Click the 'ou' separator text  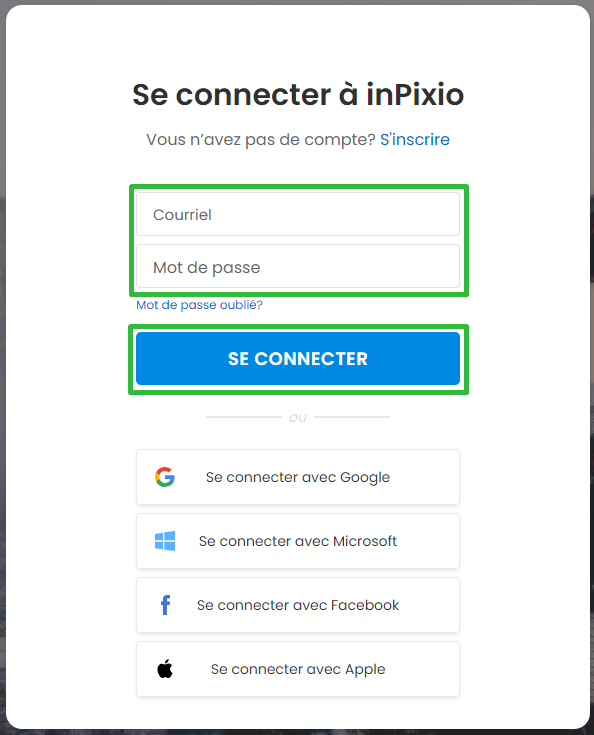point(298,417)
